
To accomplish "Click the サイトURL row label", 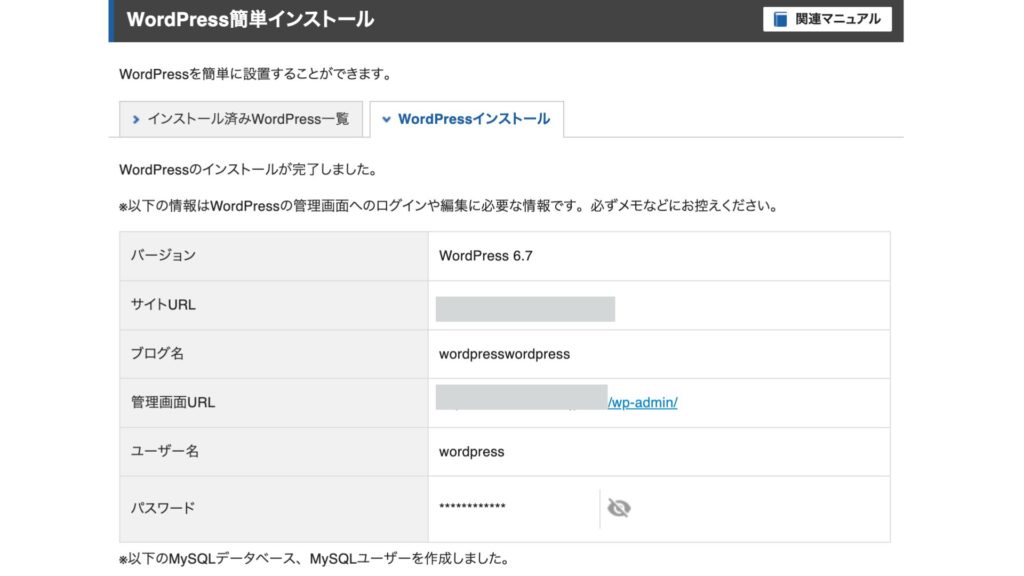I will pos(163,305).
